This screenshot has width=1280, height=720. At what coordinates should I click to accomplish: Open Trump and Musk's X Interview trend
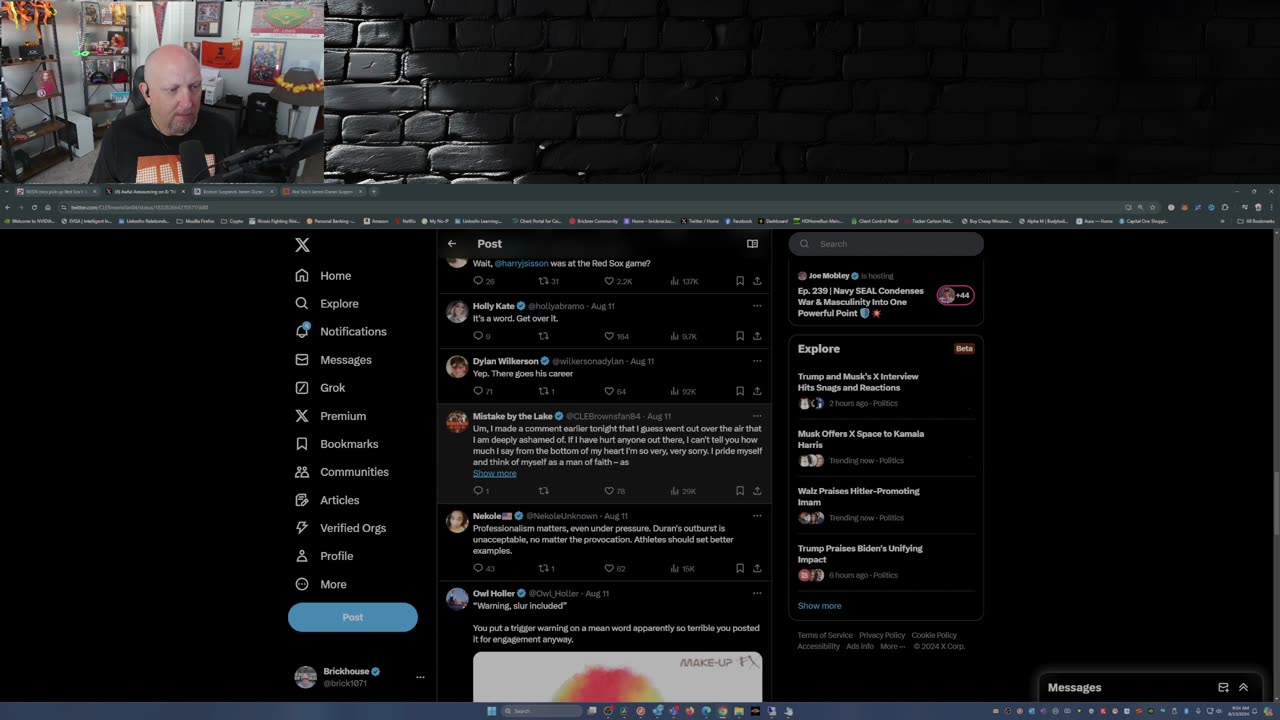click(858, 382)
